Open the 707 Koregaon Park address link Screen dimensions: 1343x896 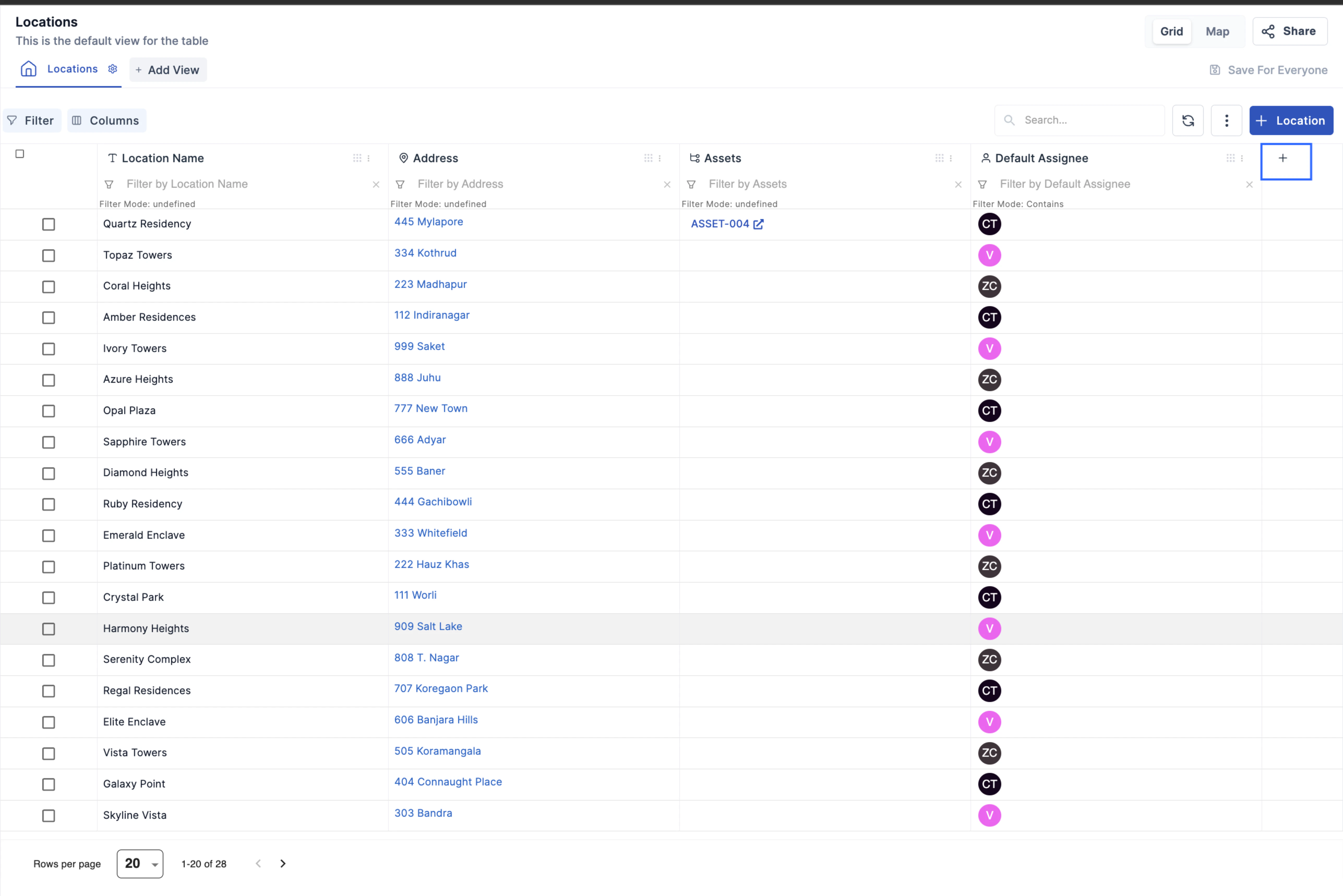tap(441, 689)
